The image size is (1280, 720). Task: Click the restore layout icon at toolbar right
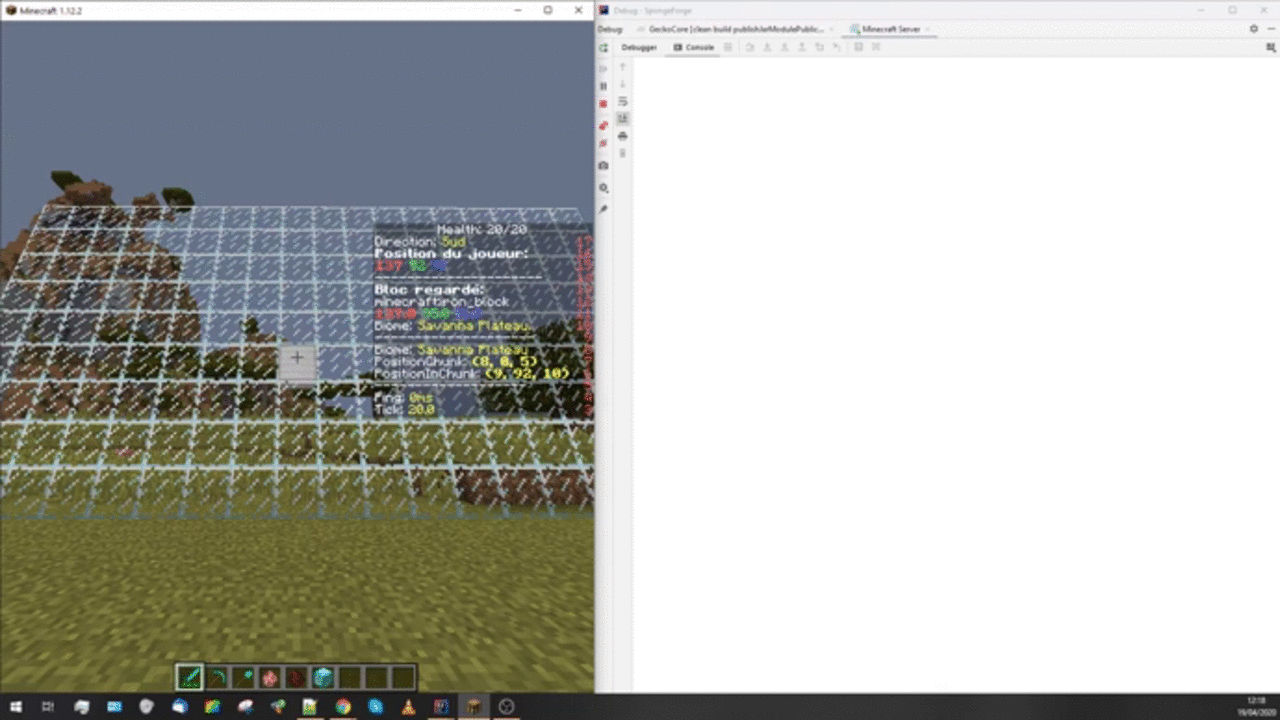tap(1271, 47)
